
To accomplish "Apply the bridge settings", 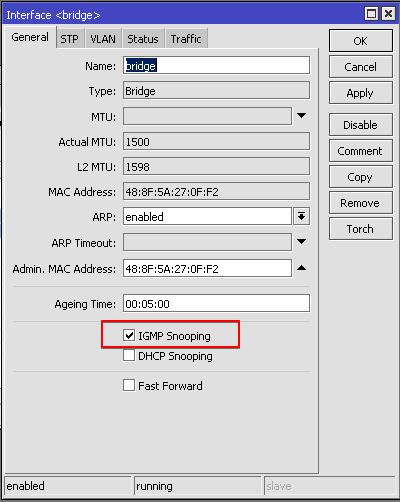I will point(361,93).
